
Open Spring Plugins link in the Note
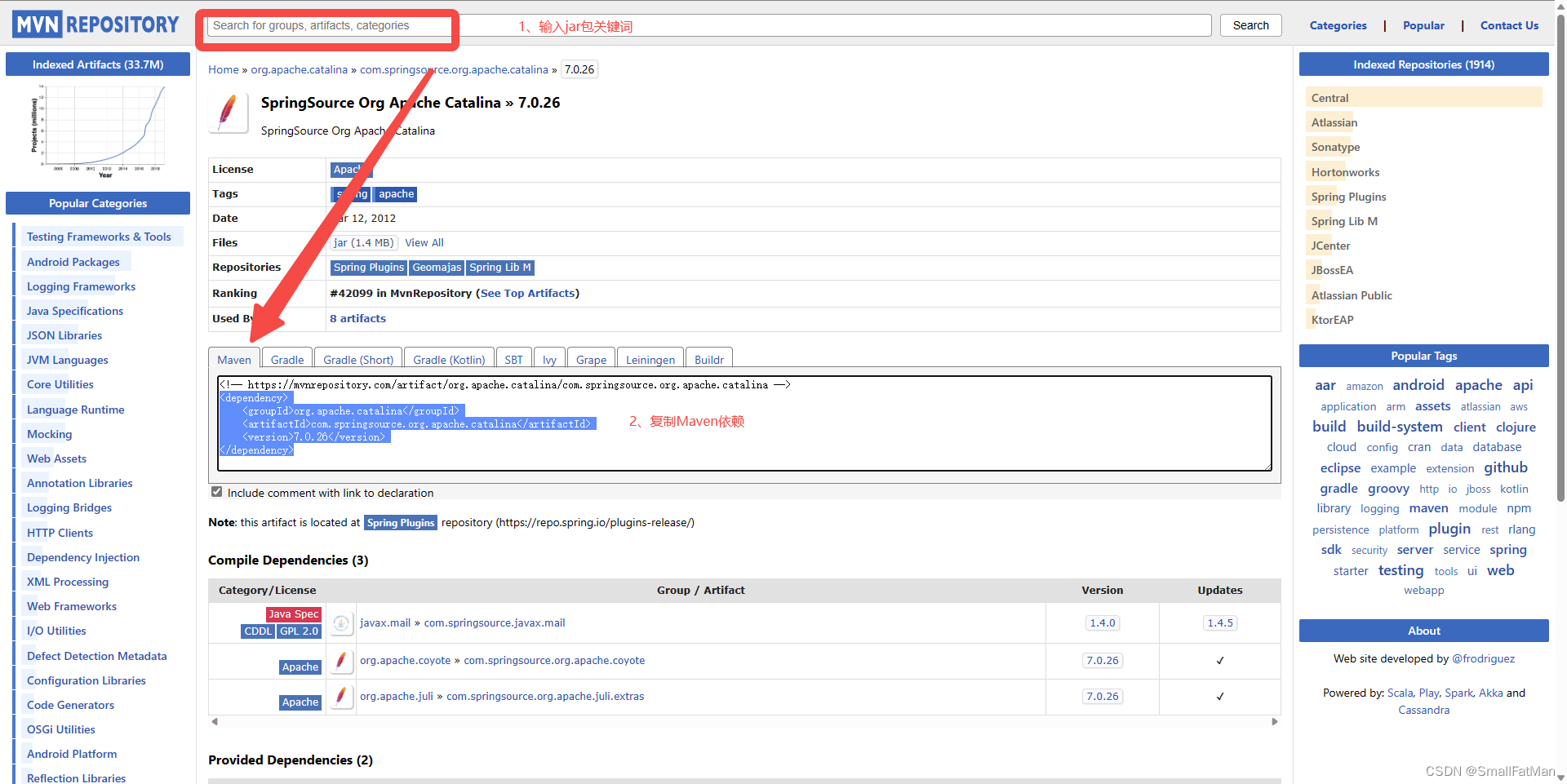pos(401,523)
